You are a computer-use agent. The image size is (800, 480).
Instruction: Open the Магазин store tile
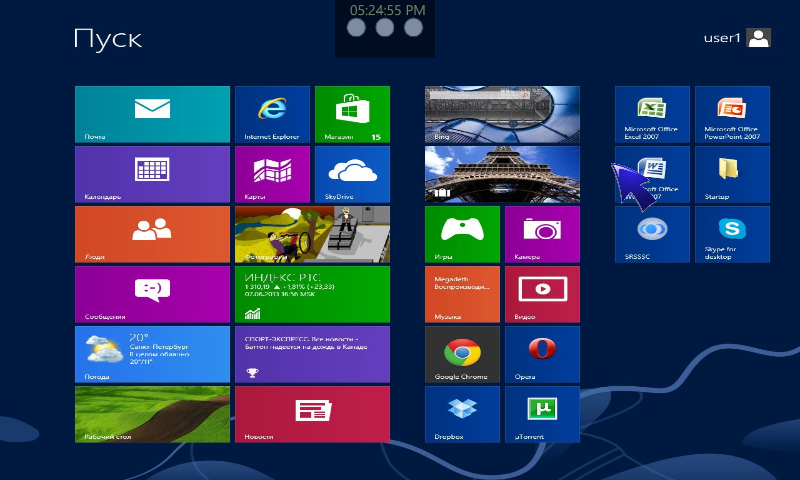pos(352,114)
